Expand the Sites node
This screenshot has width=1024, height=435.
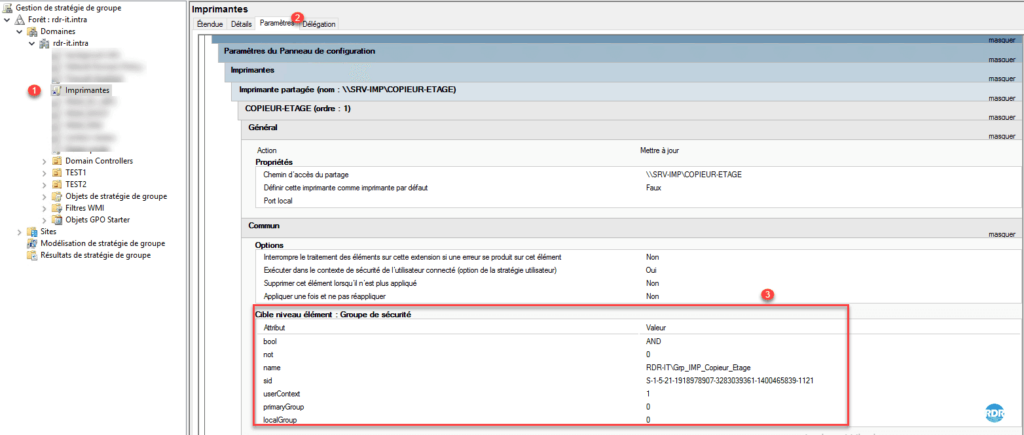coord(20,231)
